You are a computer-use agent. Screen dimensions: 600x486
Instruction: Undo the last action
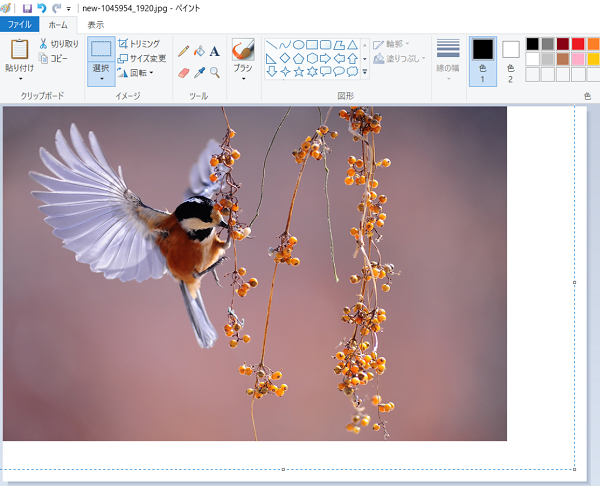pos(42,8)
